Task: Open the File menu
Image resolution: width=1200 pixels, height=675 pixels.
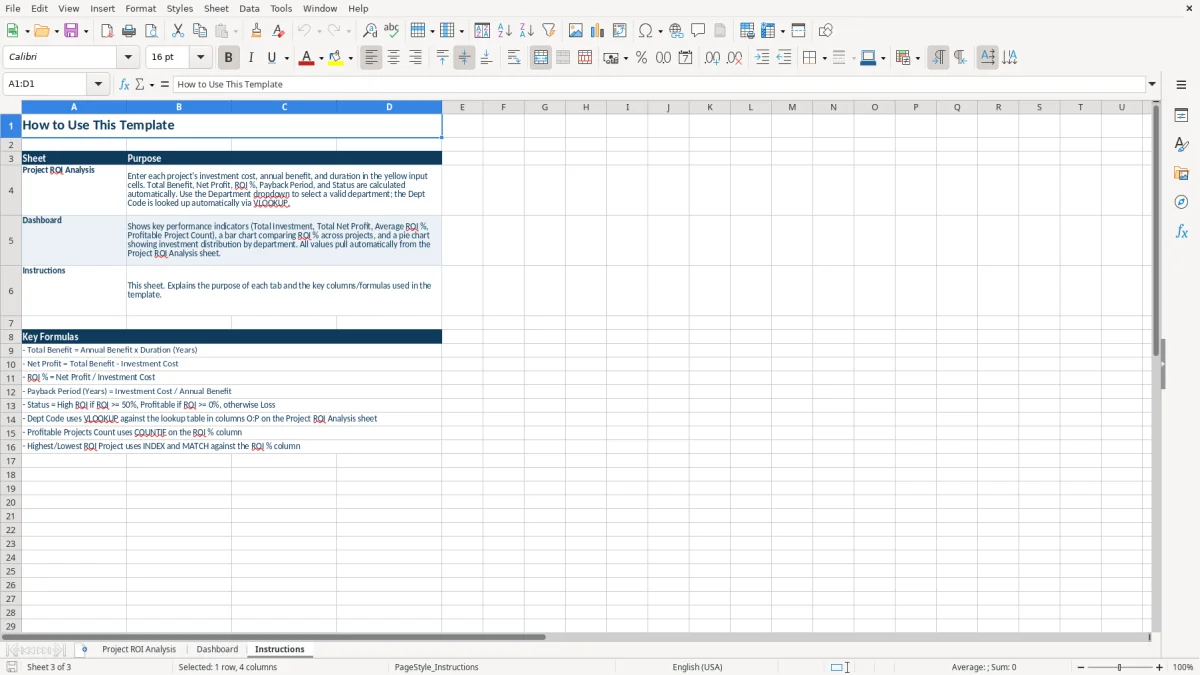Action: 12,8
